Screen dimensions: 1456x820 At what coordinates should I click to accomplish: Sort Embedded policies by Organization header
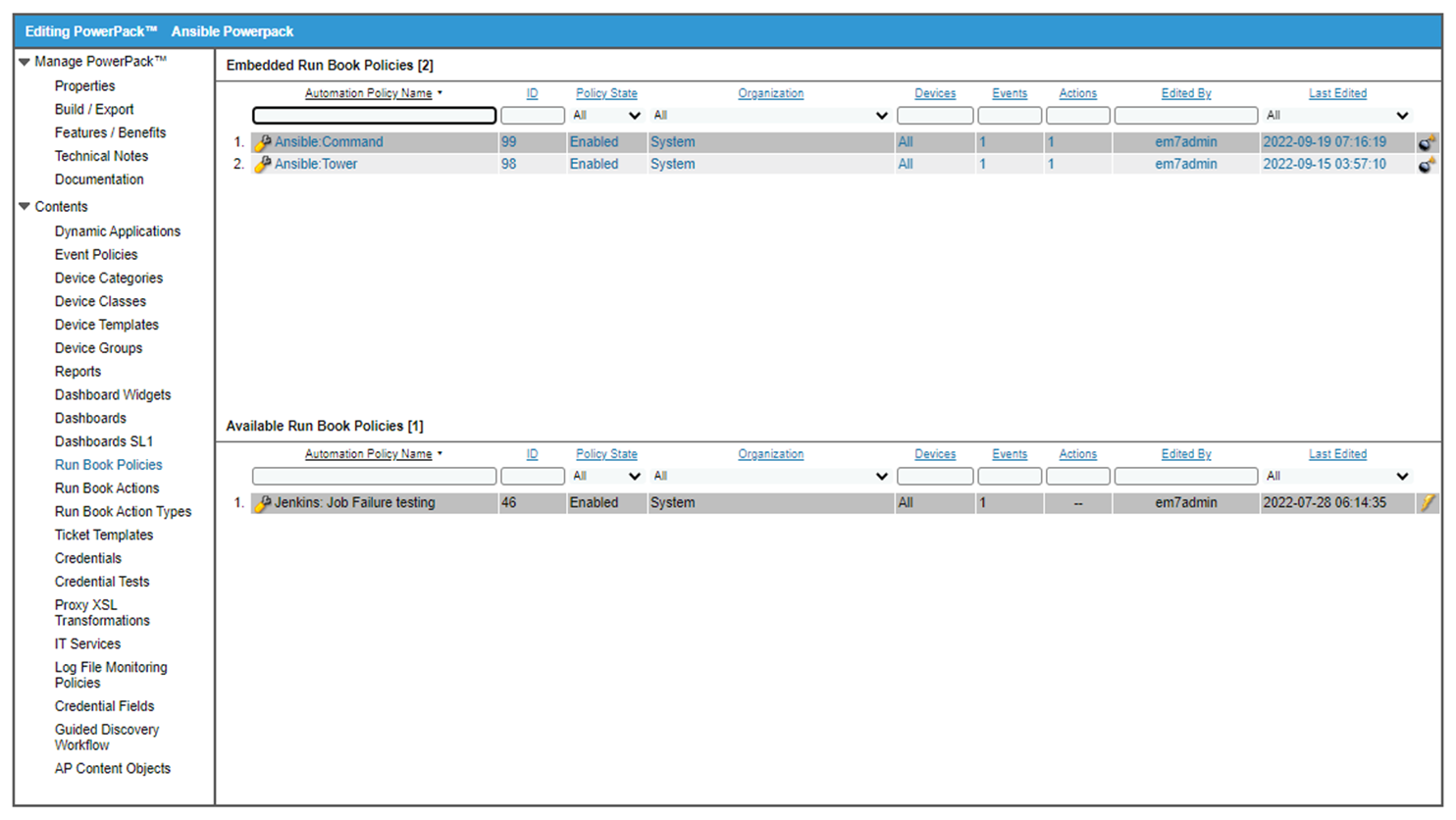click(770, 94)
